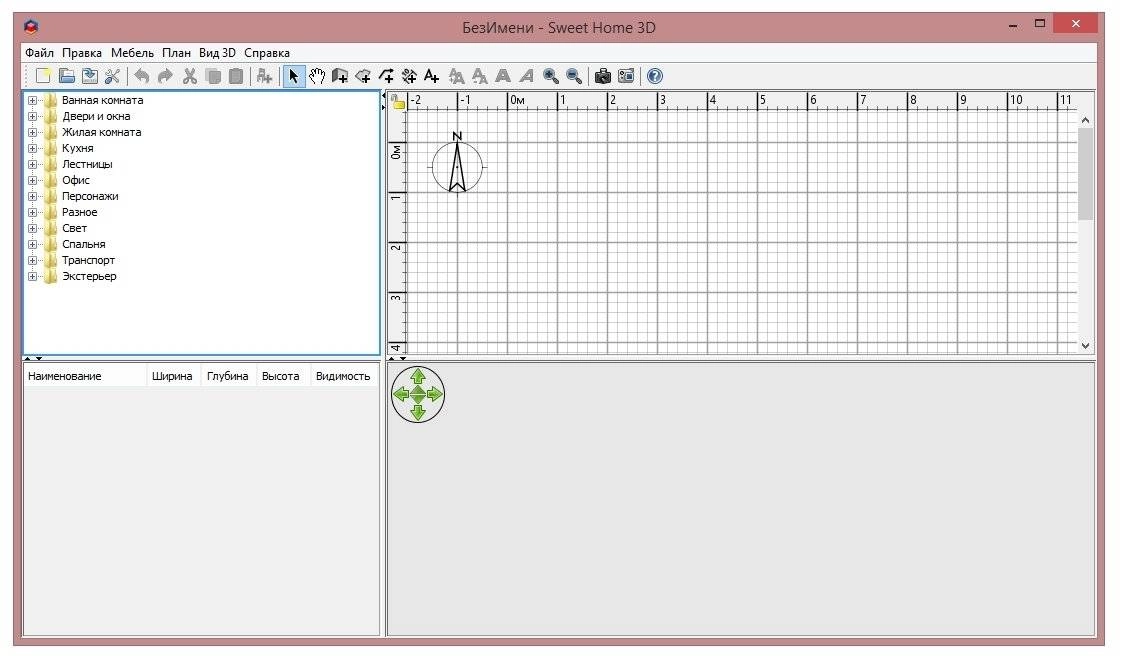Turn 3D view left with left arrow
1122x665 pixels.
[x=401, y=394]
